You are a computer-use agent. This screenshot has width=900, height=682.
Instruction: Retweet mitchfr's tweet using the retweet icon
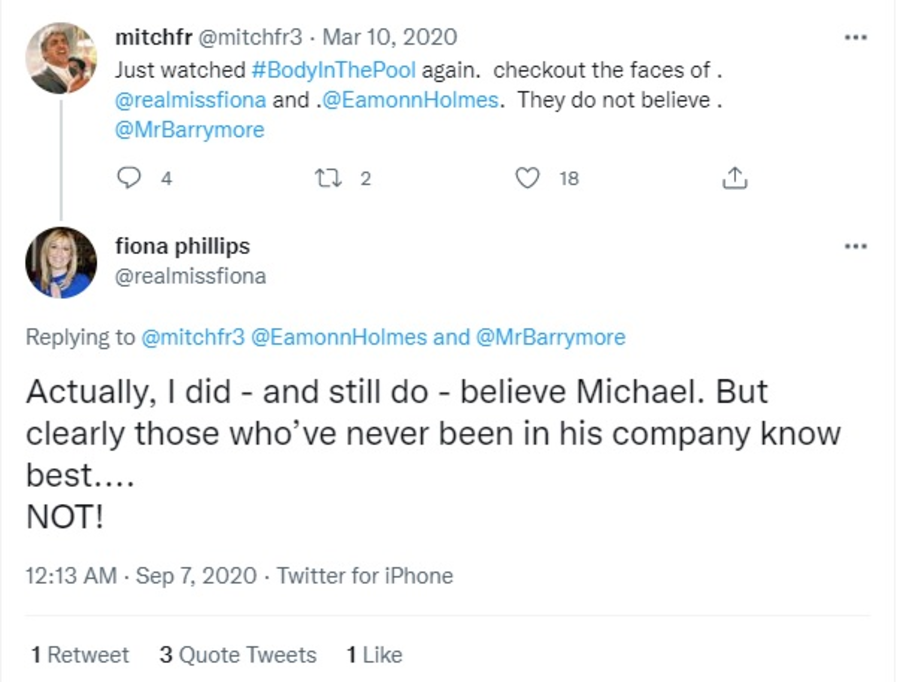(x=327, y=178)
